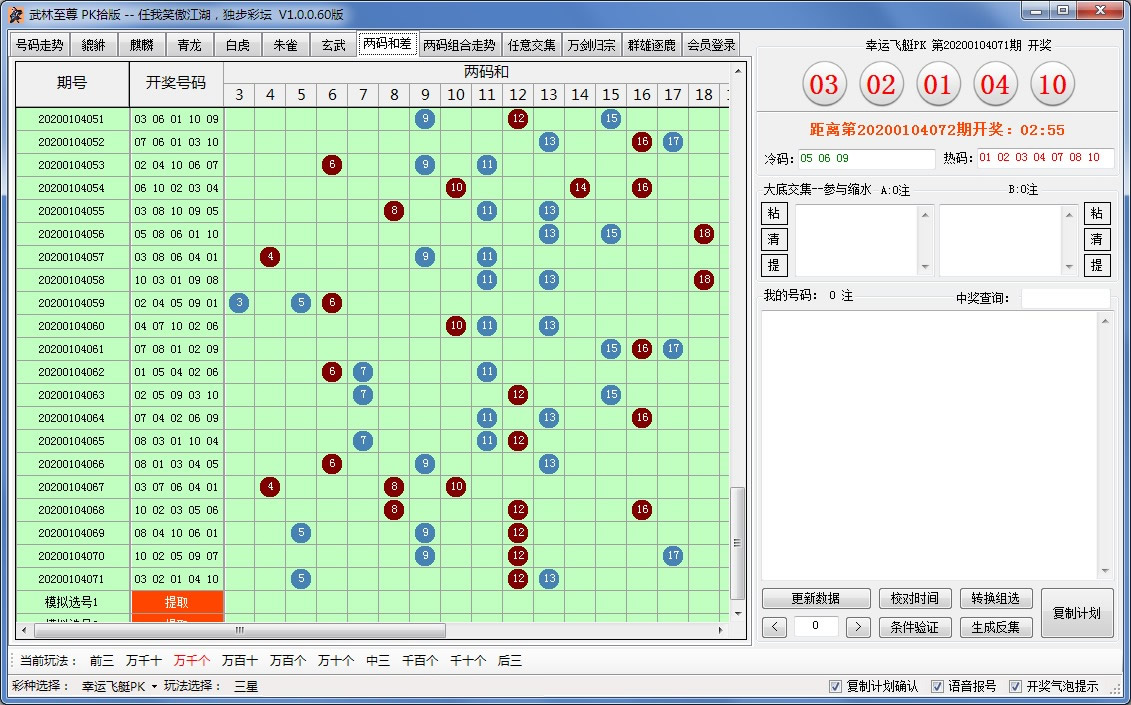
Task: Open the 群雄逐鹿 function
Action: (x=652, y=44)
